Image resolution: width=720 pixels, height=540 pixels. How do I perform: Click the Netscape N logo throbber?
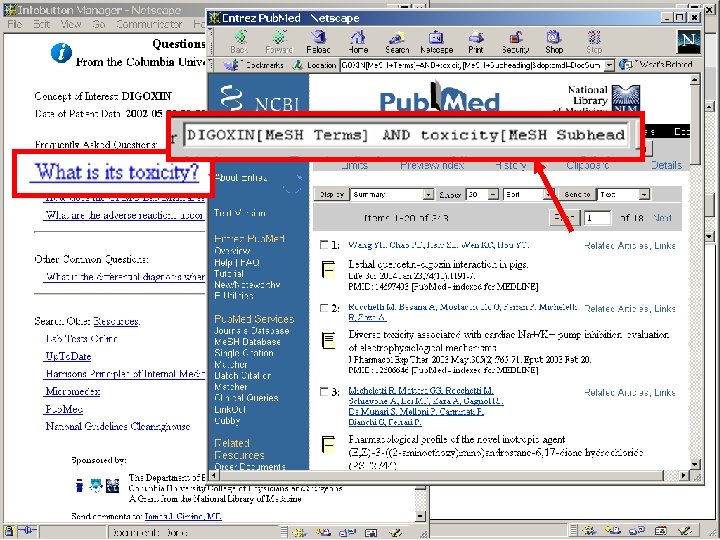coord(688,42)
